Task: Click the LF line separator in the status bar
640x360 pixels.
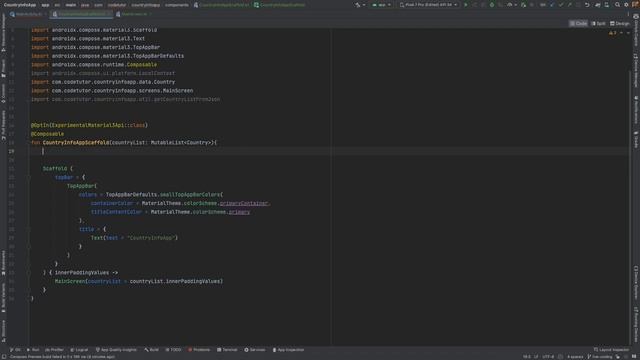Action: (x=536, y=357)
